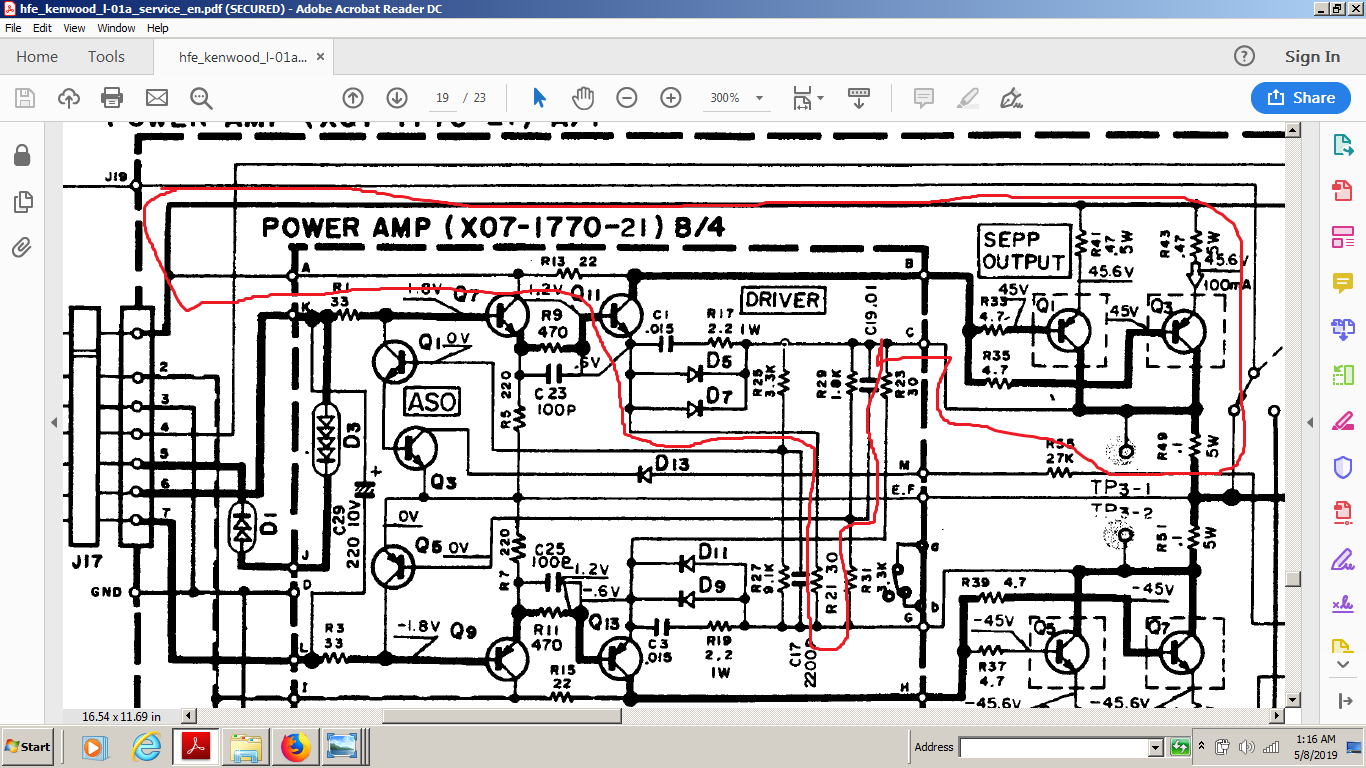Click the Sign In link
The image size is (1366, 768).
tap(1312, 57)
